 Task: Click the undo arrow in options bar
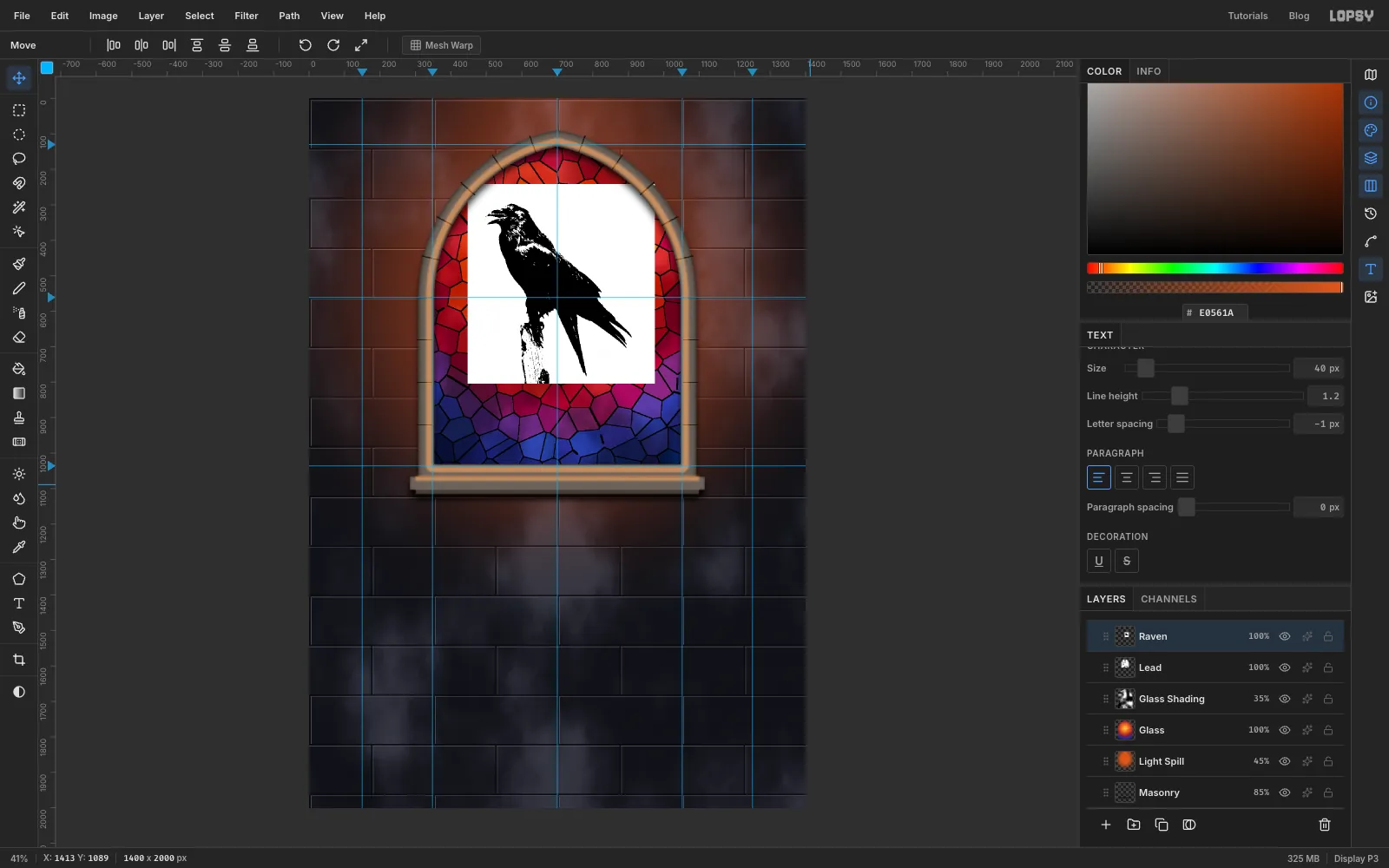pyautogui.click(x=306, y=45)
